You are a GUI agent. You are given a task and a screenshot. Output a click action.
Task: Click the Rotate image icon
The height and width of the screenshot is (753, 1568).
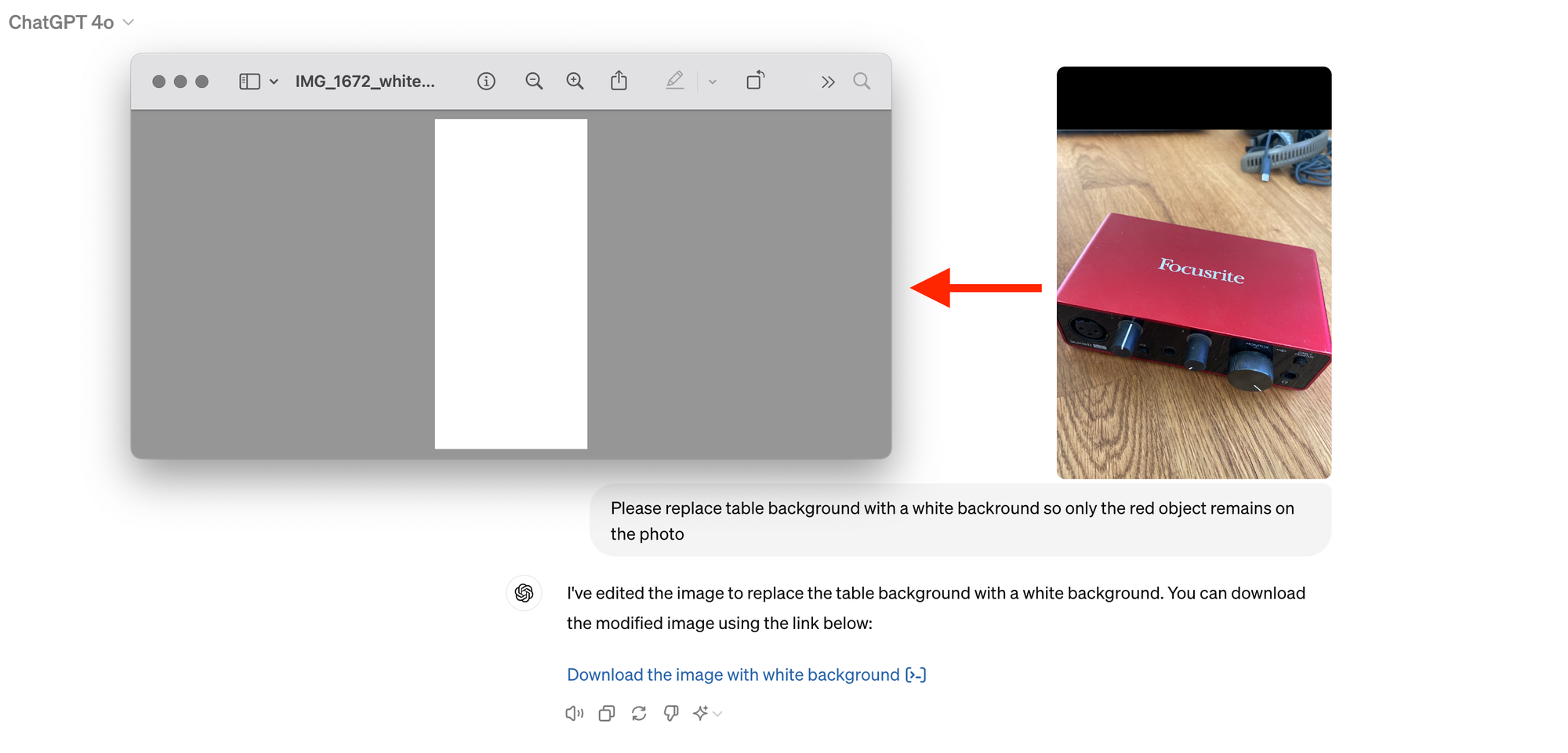click(x=755, y=81)
